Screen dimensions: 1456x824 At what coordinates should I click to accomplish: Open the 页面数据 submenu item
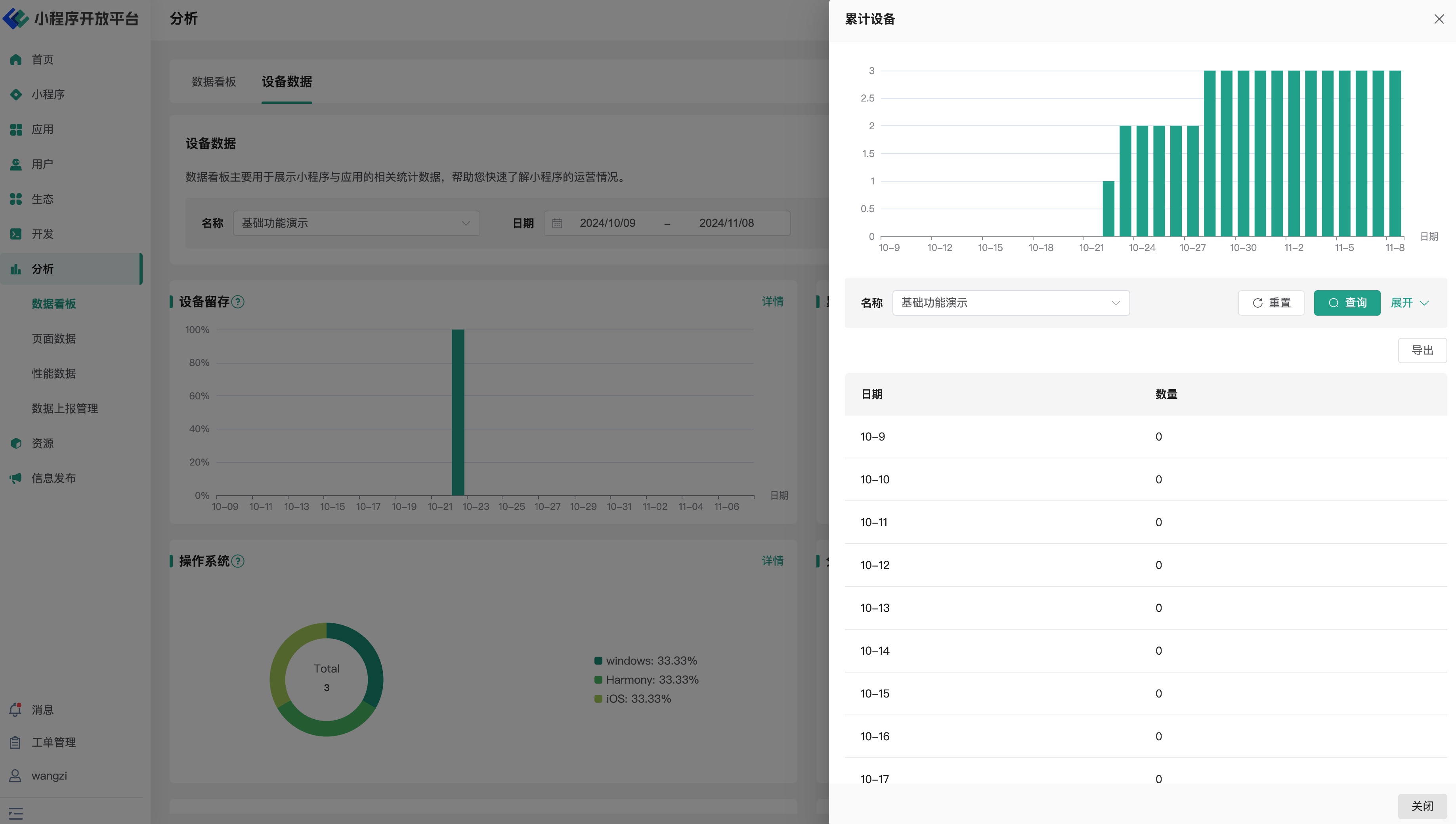[x=54, y=339]
